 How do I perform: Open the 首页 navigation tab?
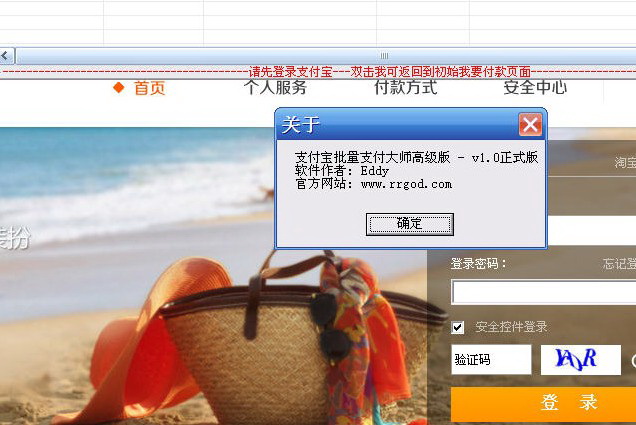pyautogui.click(x=149, y=88)
